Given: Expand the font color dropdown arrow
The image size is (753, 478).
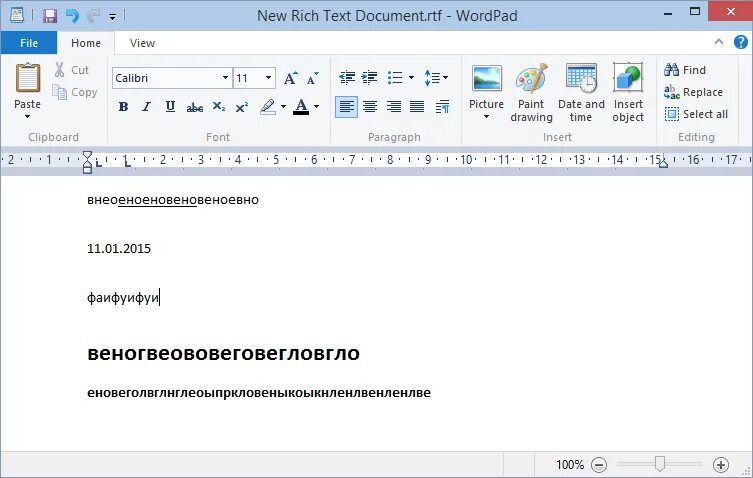Looking at the screenshot, I should tap(316, 107).
